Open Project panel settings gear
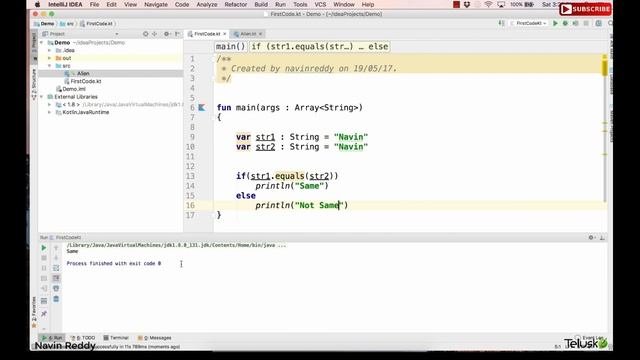This screenshot has height=360, width=640. 167,34
